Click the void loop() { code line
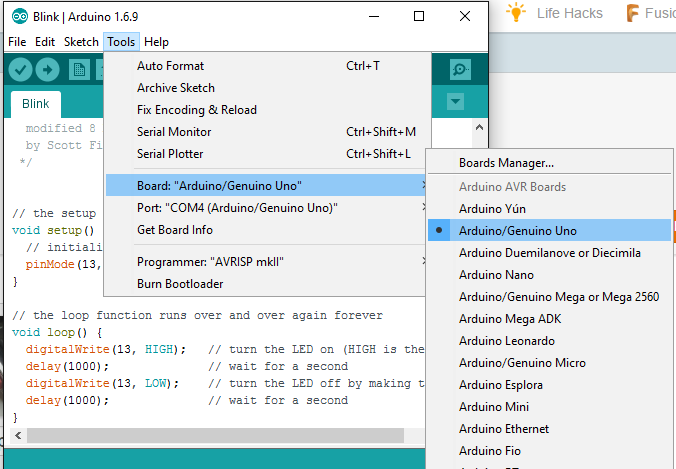The height and width of the screenshot is (469, 676). click(x=57, y=332)
